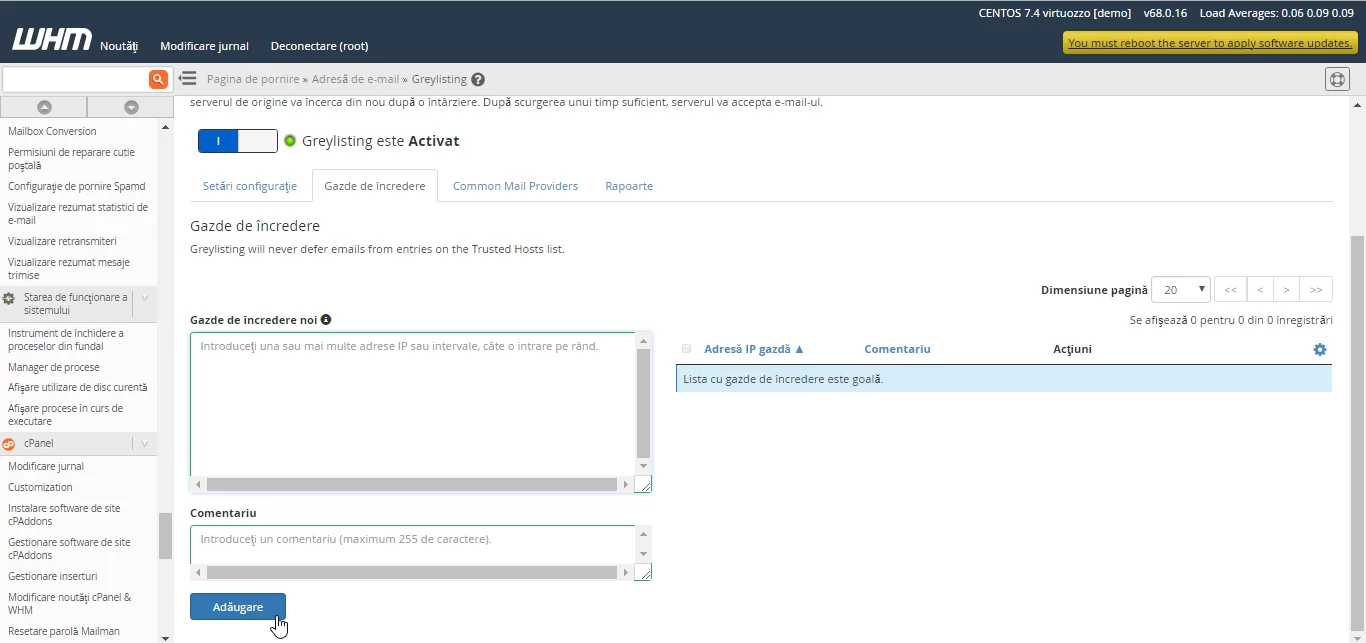
Task: Click the reboot server updates link
Action: coord(1210,43)
